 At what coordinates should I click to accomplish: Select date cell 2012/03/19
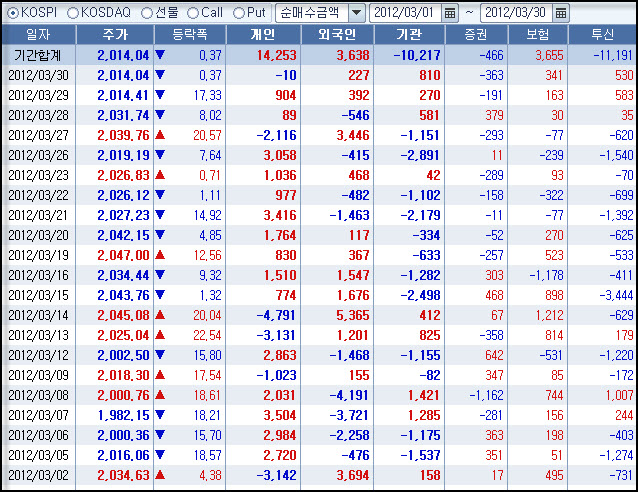tap(38, 255)
